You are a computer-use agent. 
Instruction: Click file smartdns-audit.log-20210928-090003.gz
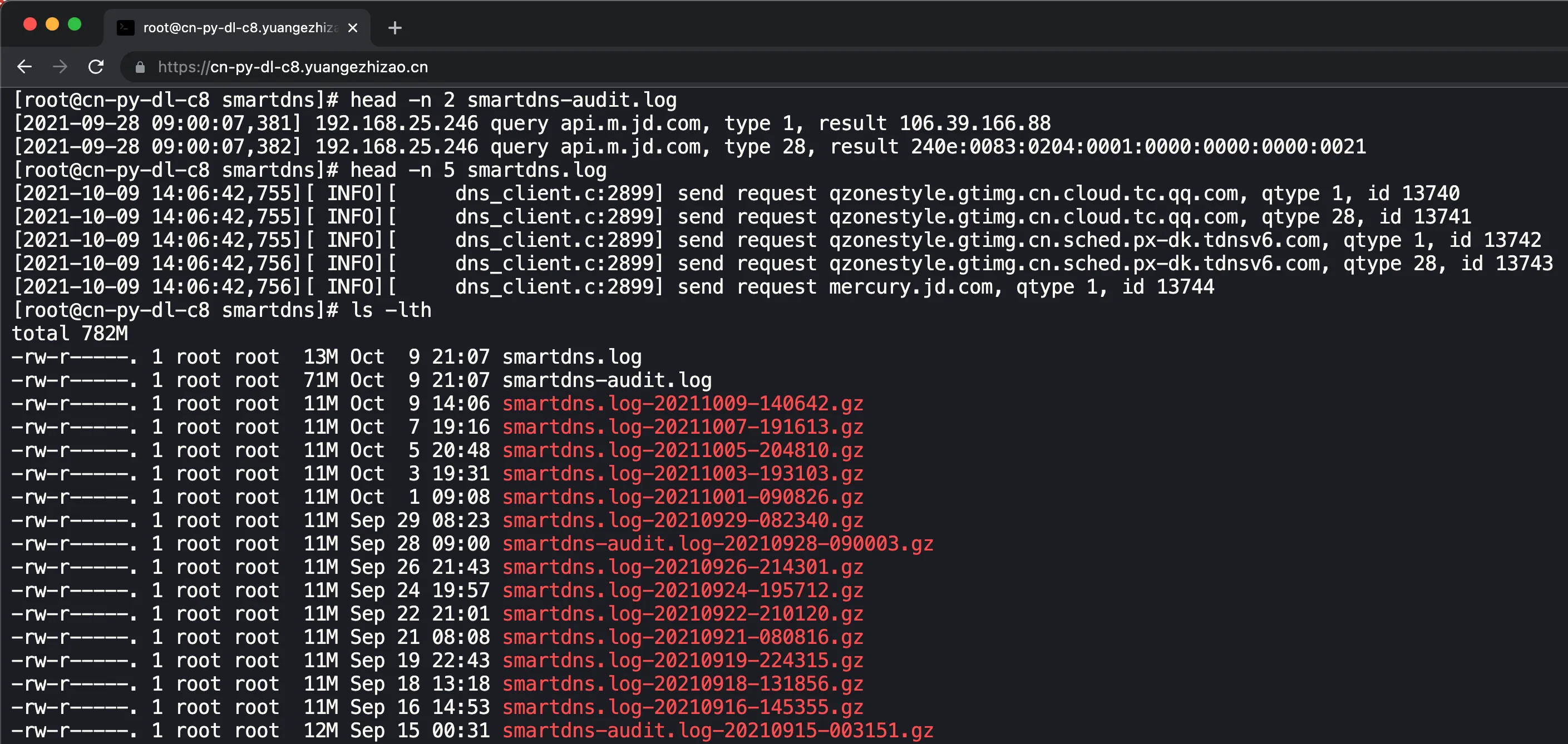(718, 544)
